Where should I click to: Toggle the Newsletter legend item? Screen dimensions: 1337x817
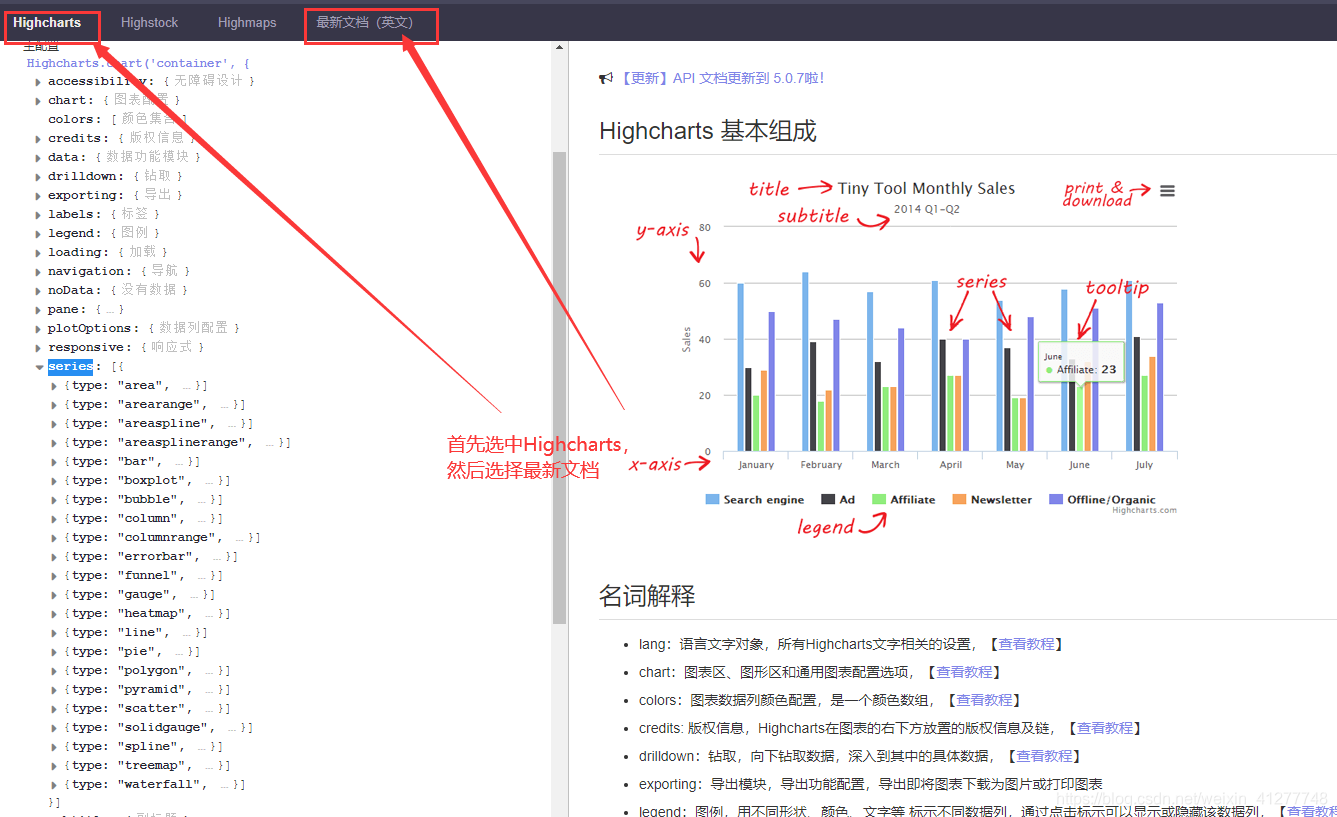tap(991, 499)
